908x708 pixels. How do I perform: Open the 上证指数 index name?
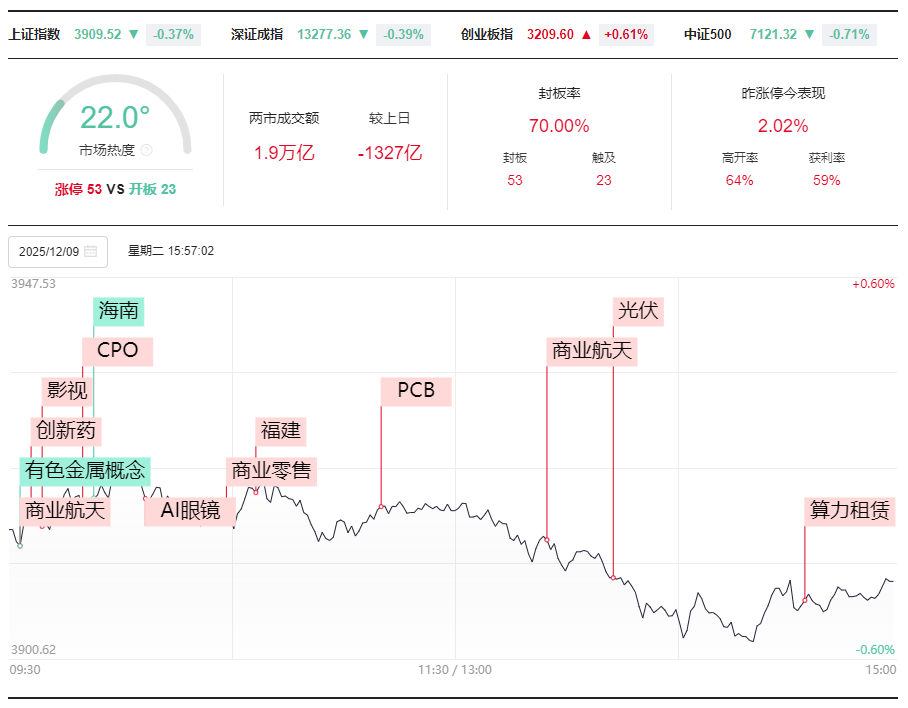pyautogui.click(x=34, y=34)
